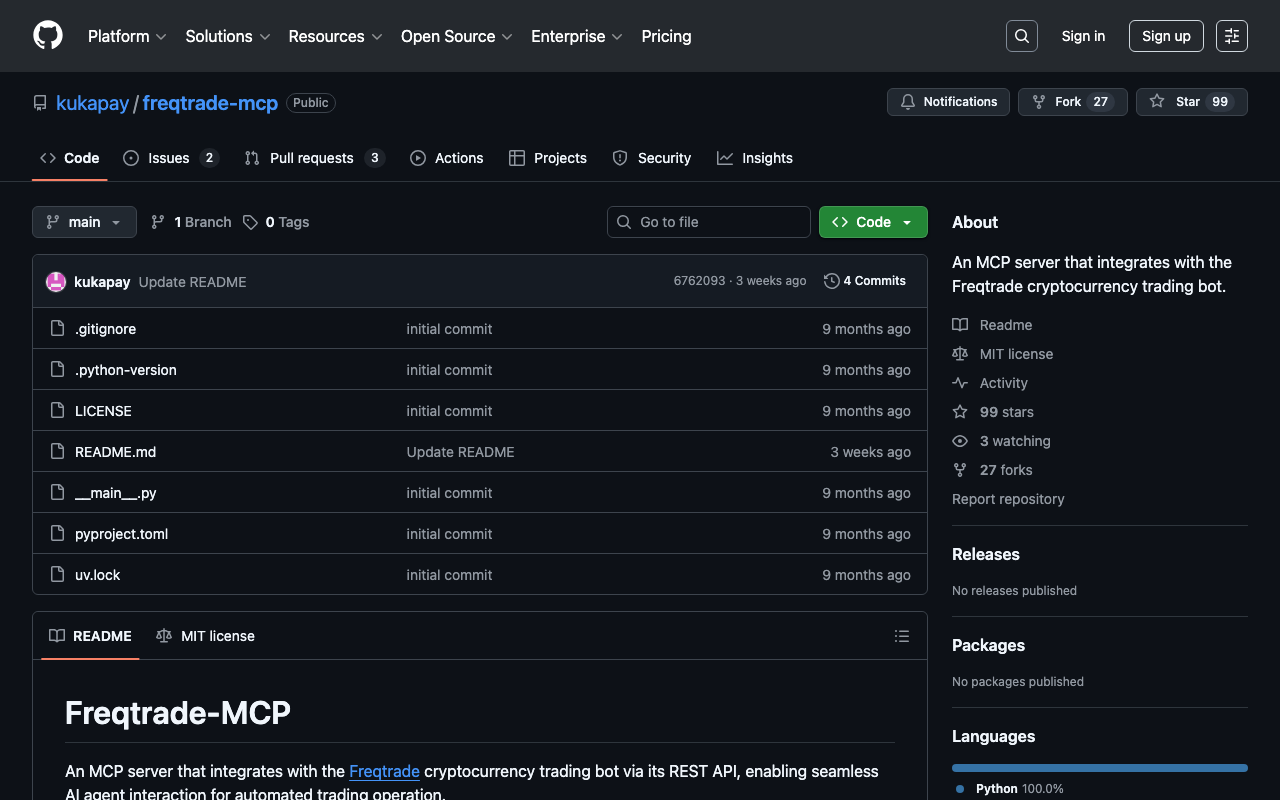Open the 1 Branch link
This screenshot has height=800, width=1280.
pos(191,222)
